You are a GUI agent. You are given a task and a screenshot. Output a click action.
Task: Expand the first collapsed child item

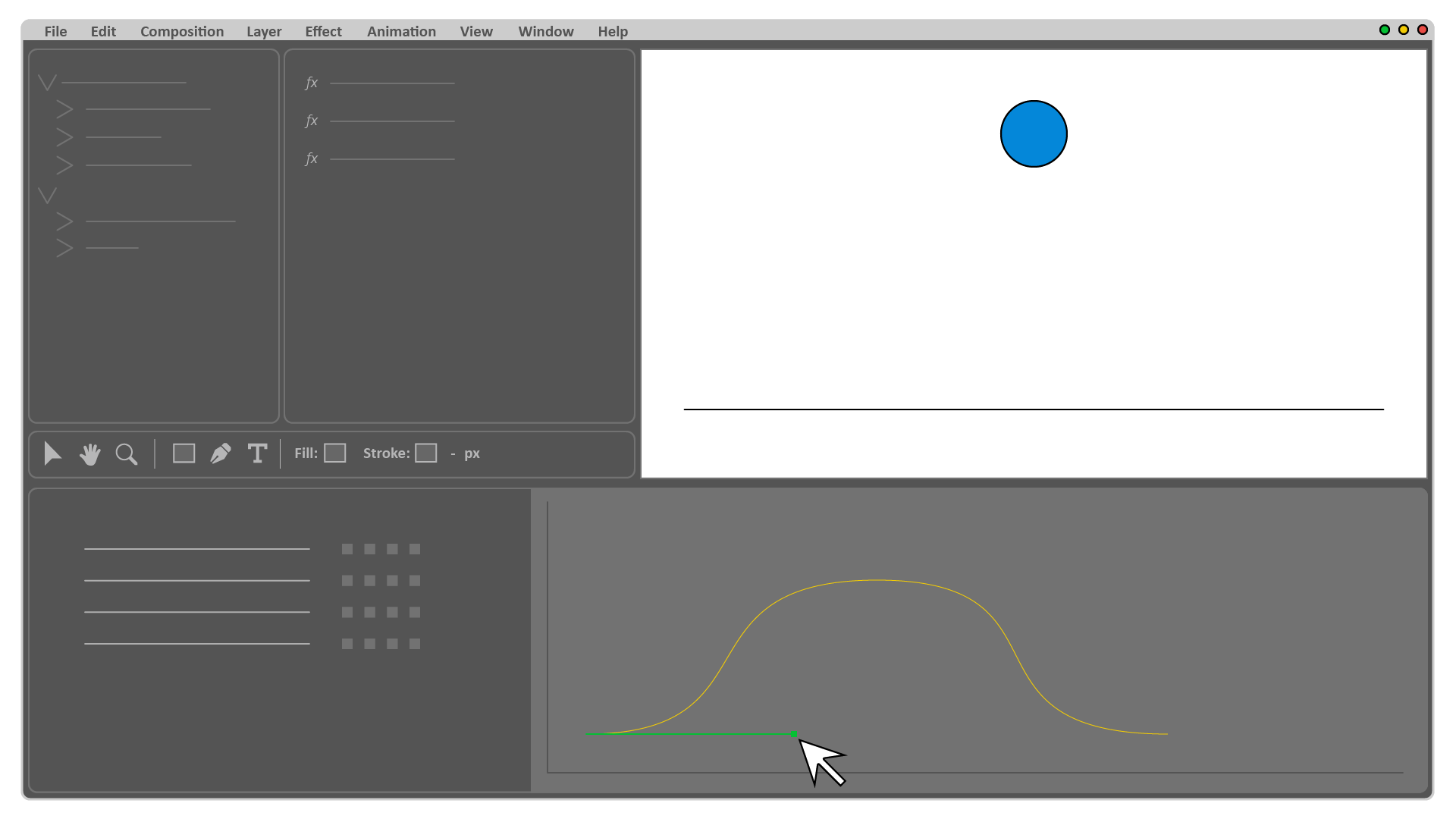(64, 110)
